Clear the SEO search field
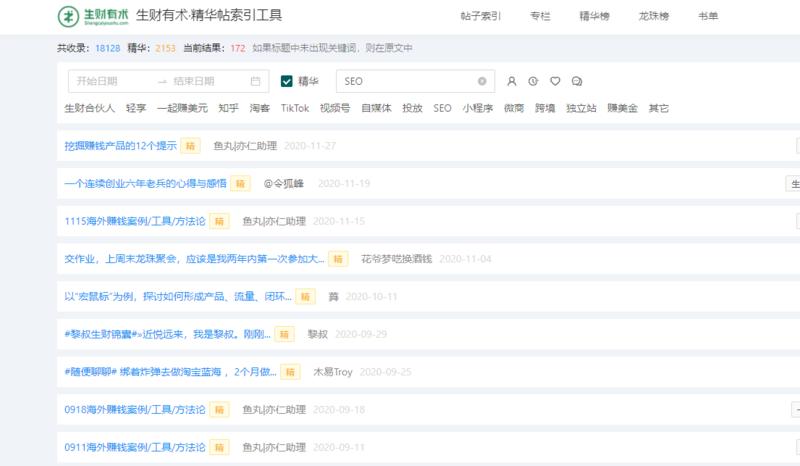The height and width of the screenshot is (466, 800). [482, 81]
